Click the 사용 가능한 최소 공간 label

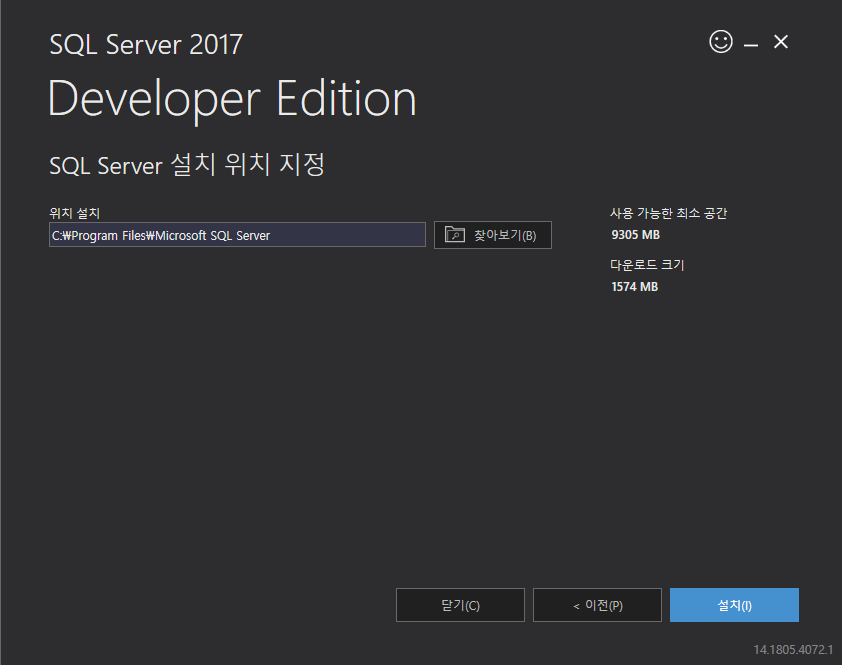point(668,213)
